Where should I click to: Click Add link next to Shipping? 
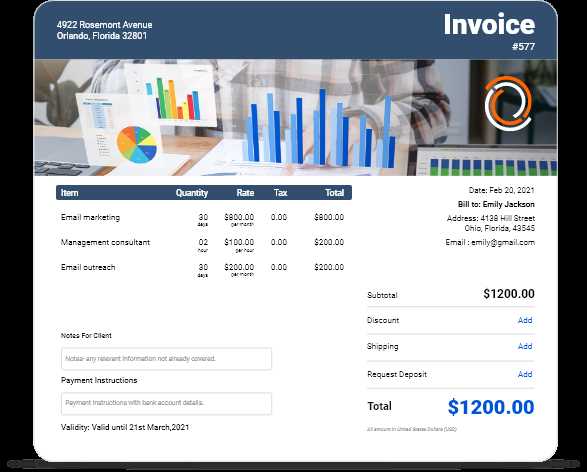coord(525,346)
